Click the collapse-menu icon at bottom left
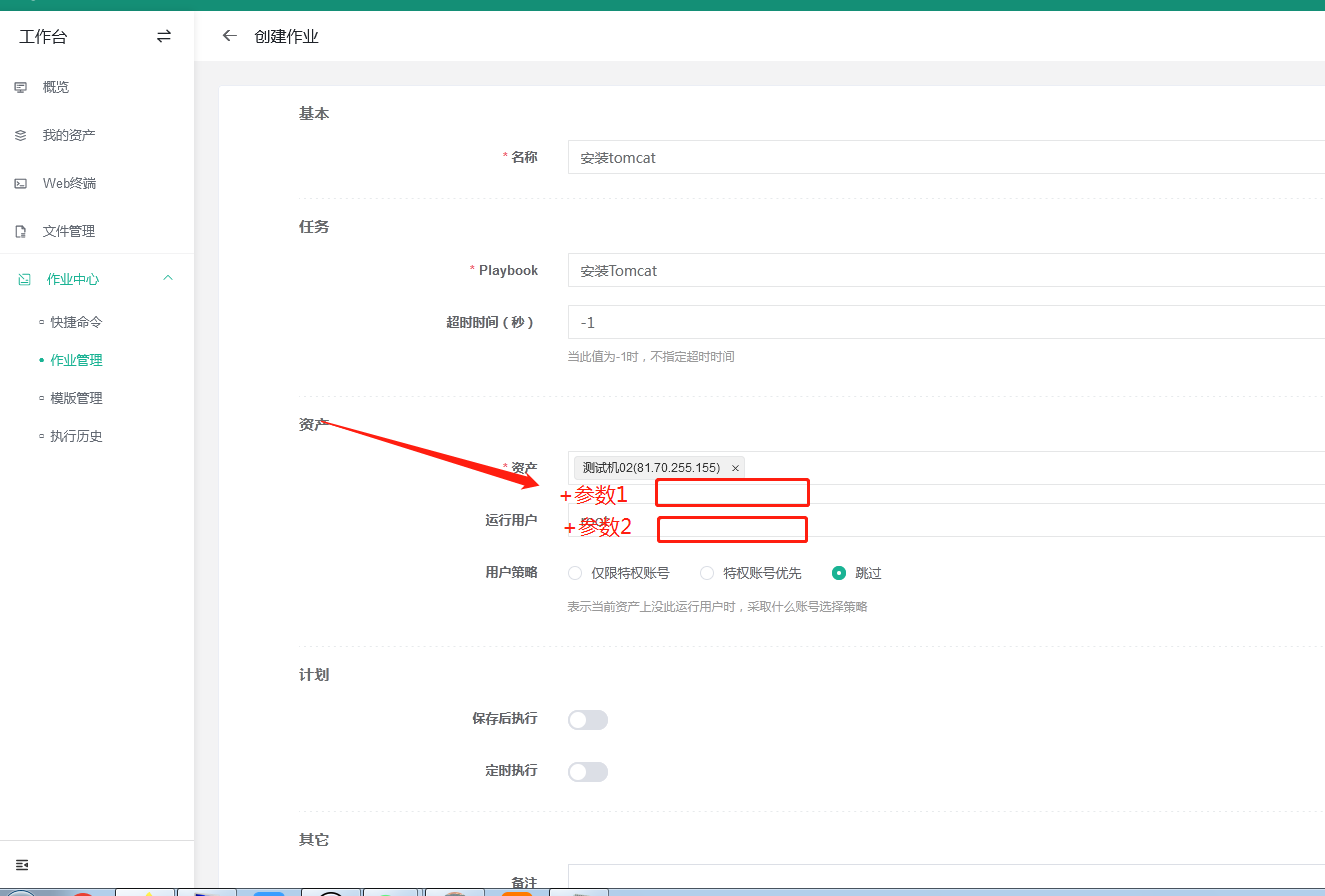 21,864
